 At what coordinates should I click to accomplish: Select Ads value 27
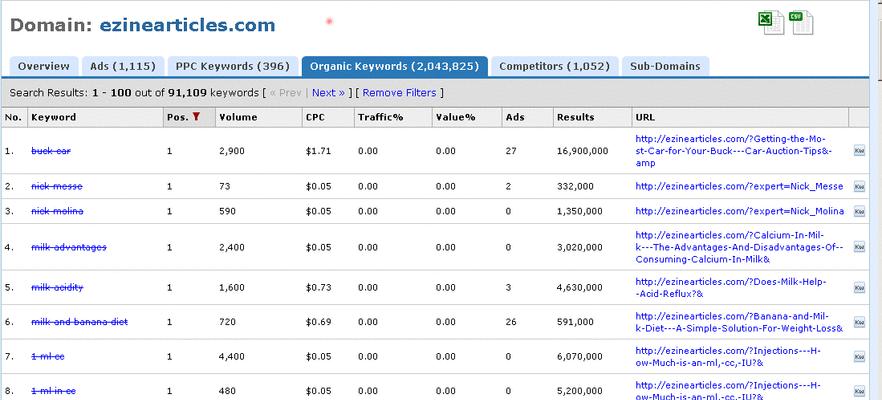click(511, 151)
